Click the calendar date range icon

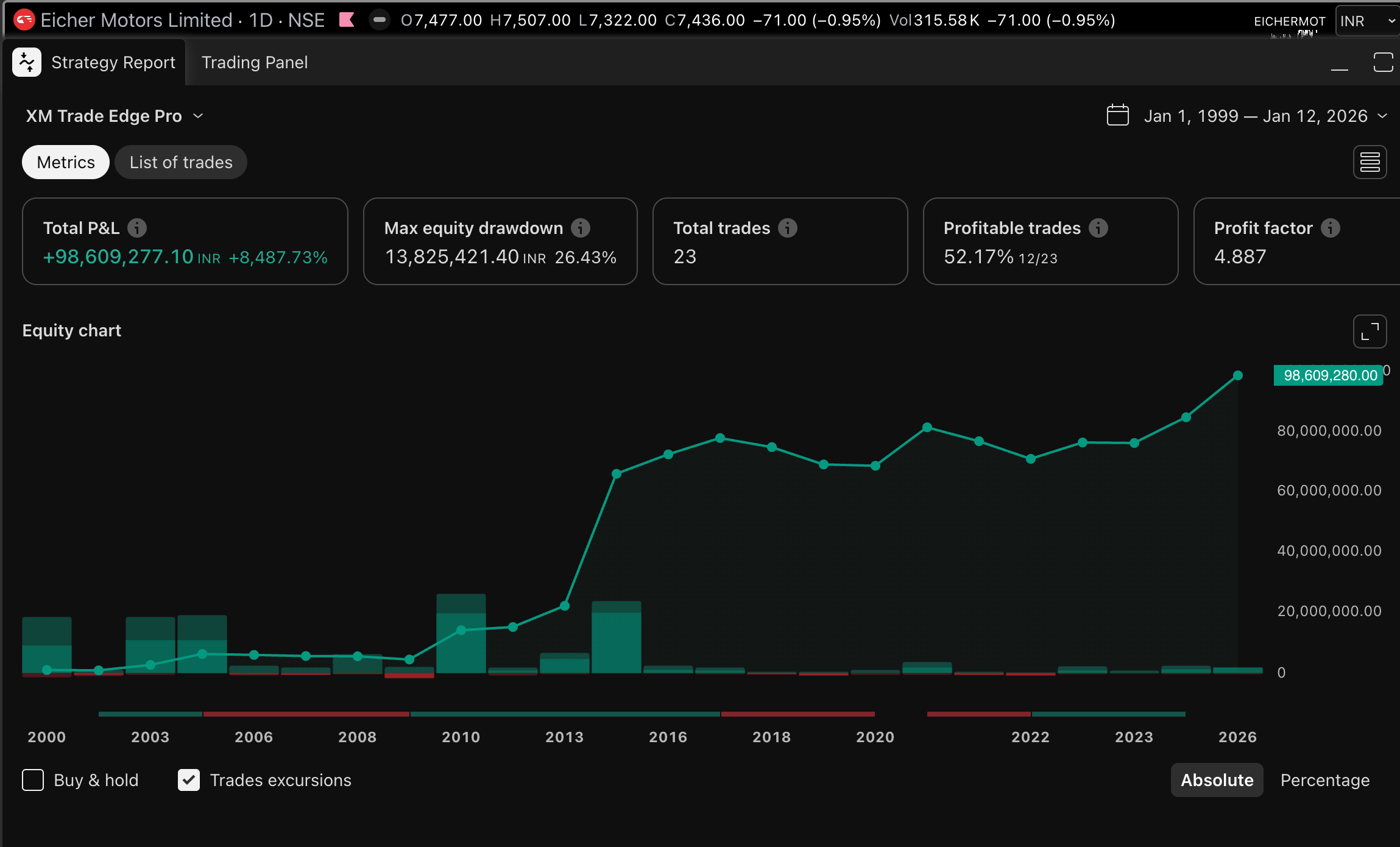tap(1117, 115)
